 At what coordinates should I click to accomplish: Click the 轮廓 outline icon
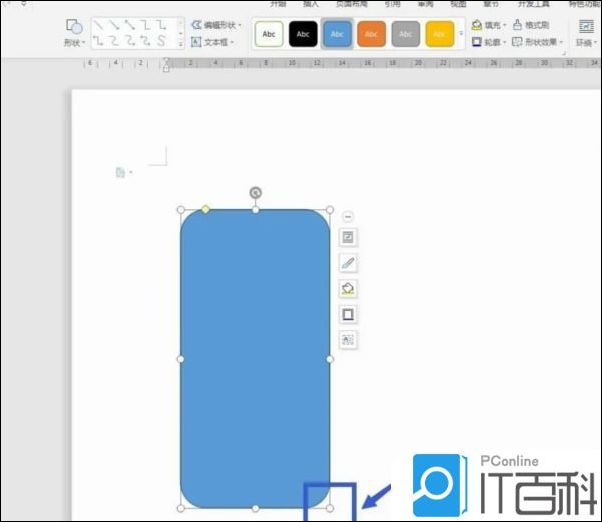pyautogui.click(x=476, y=41)
